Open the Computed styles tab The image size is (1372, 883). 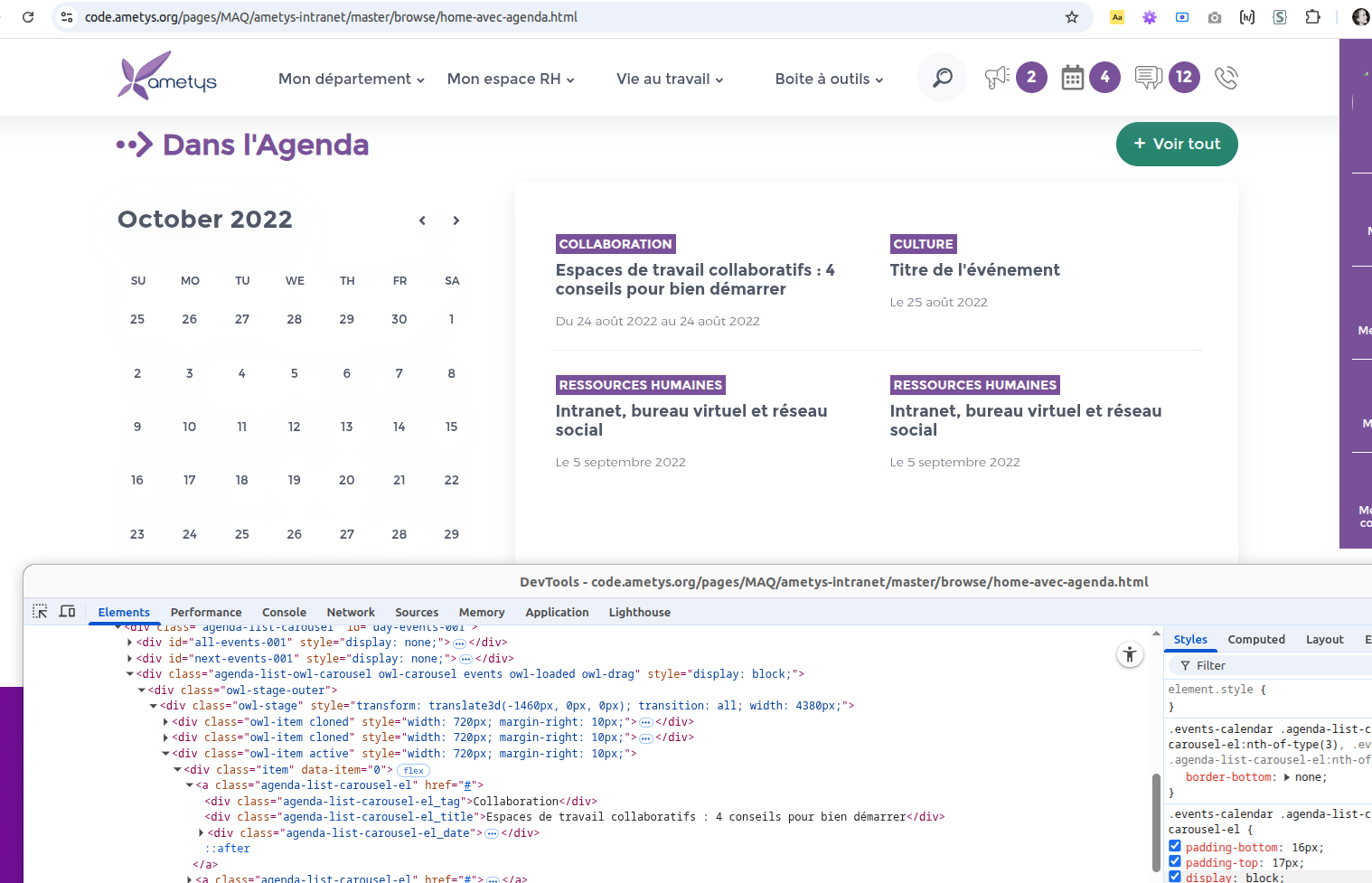(x=1255, y=640)
